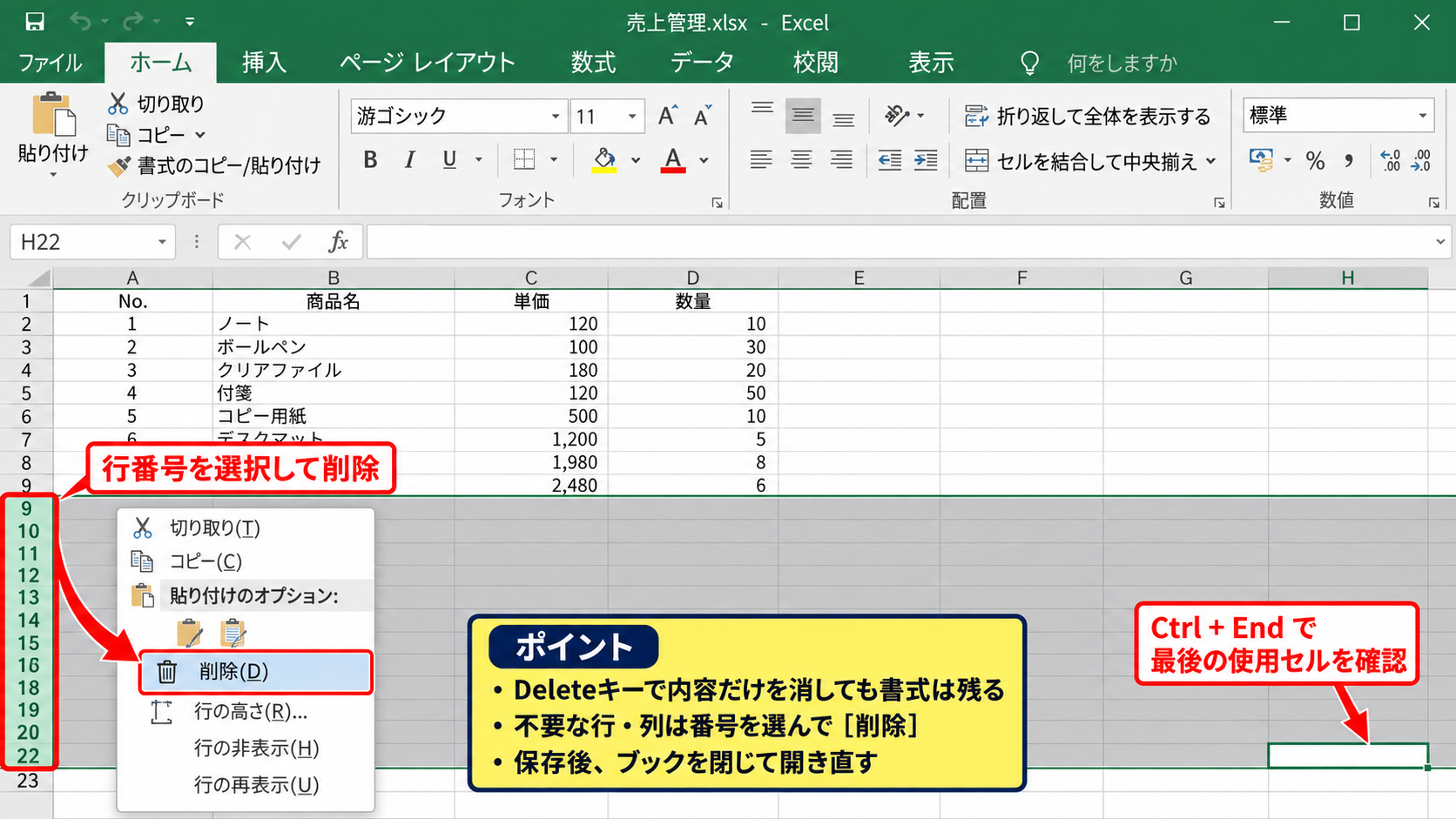Image resolution: width=1456 pixels, height=819 pixels.
Task: Click the red font color A button
Action: tap(672, 160)
